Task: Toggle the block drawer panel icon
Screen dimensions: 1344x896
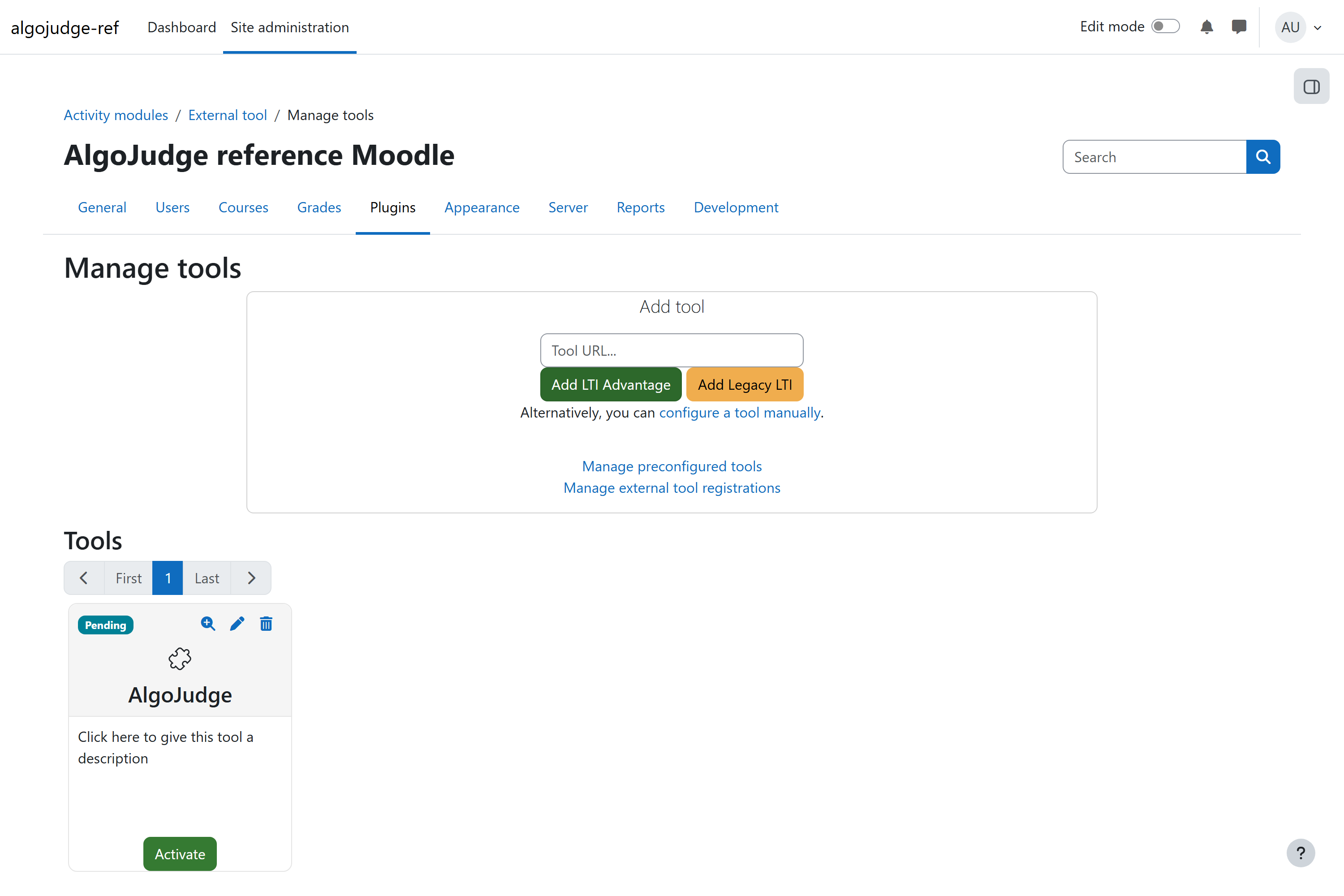Action: 1311,86
